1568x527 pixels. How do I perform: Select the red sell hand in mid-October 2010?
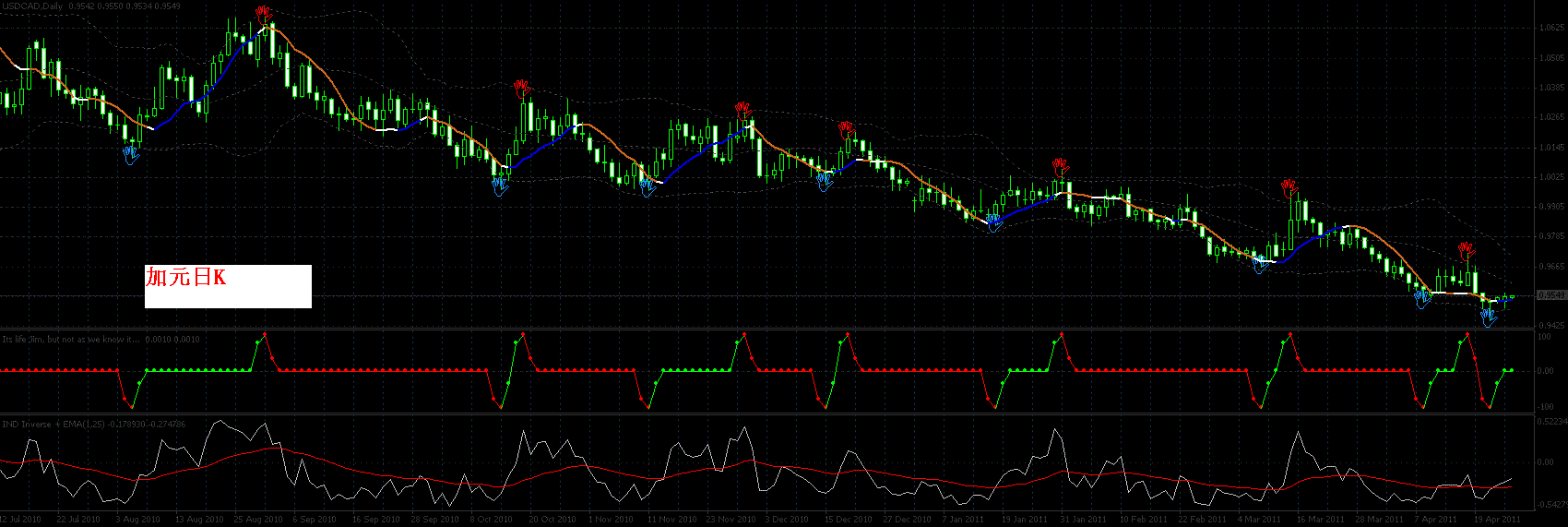coord(522,89)
